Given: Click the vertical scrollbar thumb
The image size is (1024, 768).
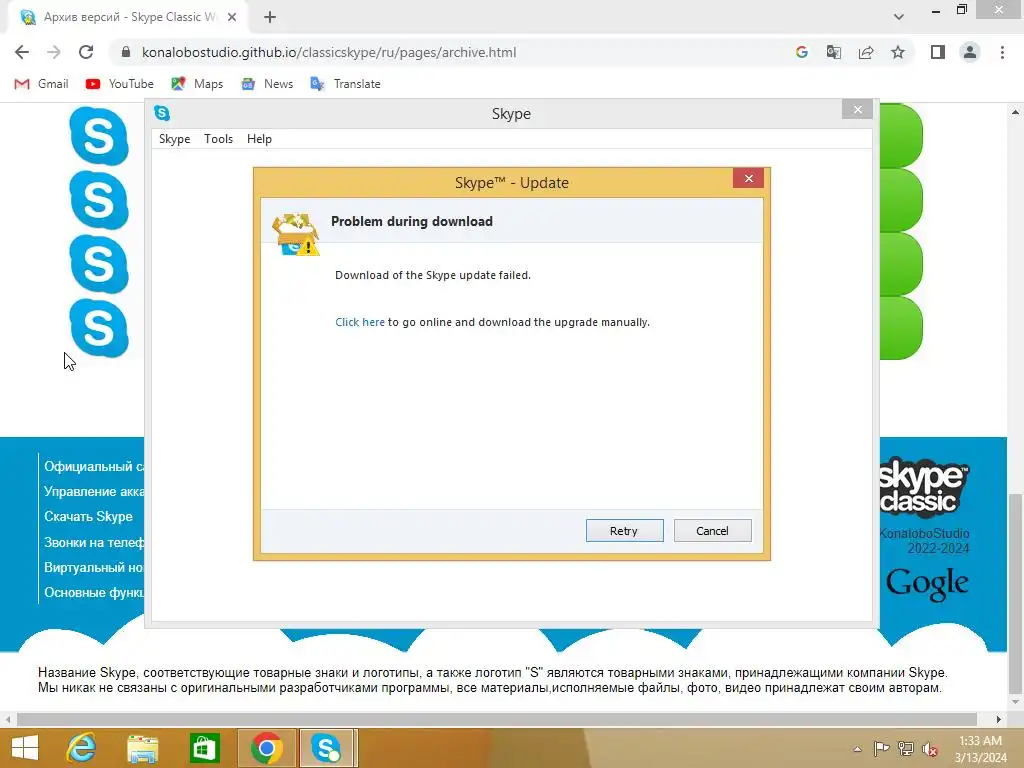Looking at the screenshot, I should 1015,594.
